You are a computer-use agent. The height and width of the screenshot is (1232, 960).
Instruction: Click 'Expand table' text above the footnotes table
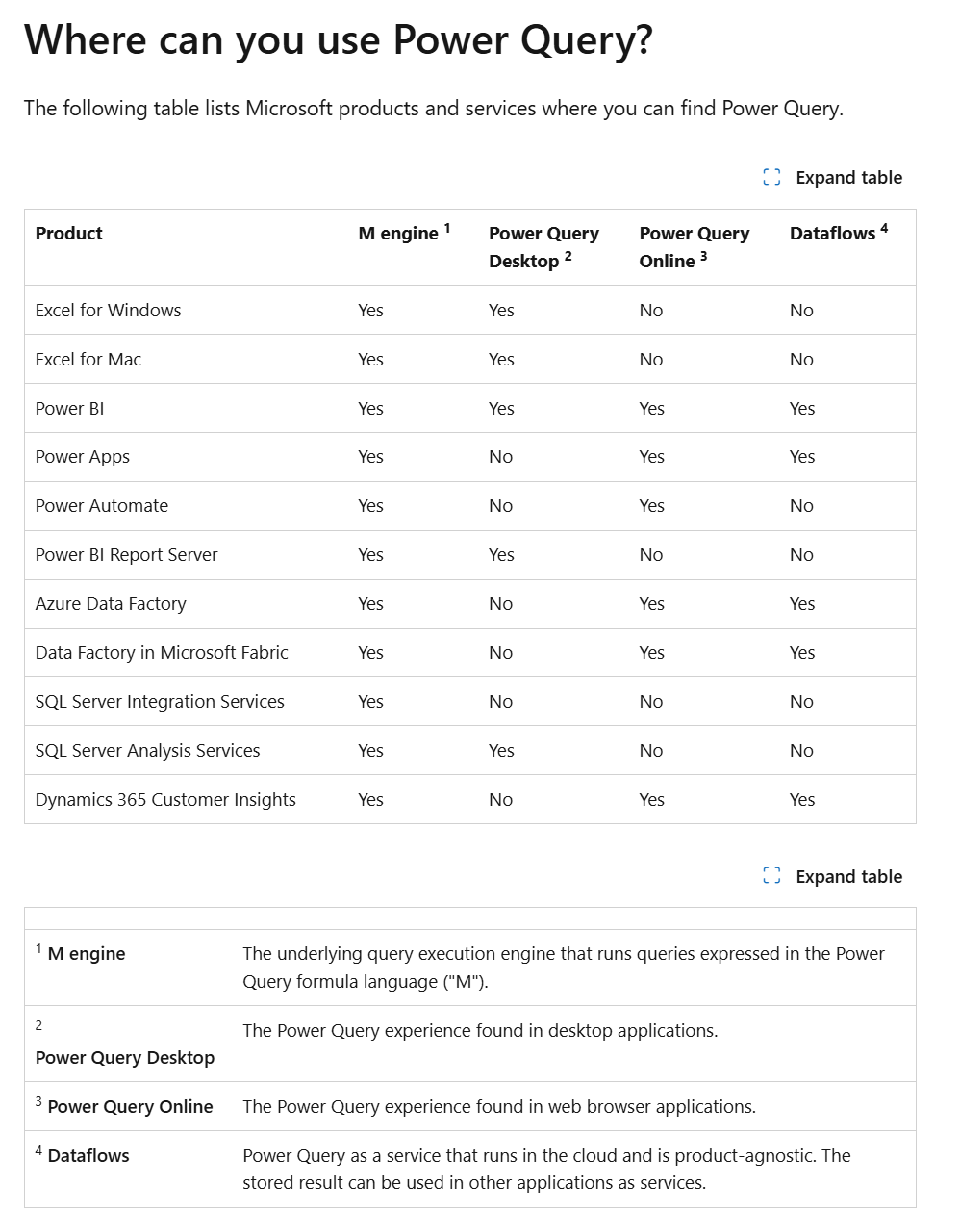point(848,876)
